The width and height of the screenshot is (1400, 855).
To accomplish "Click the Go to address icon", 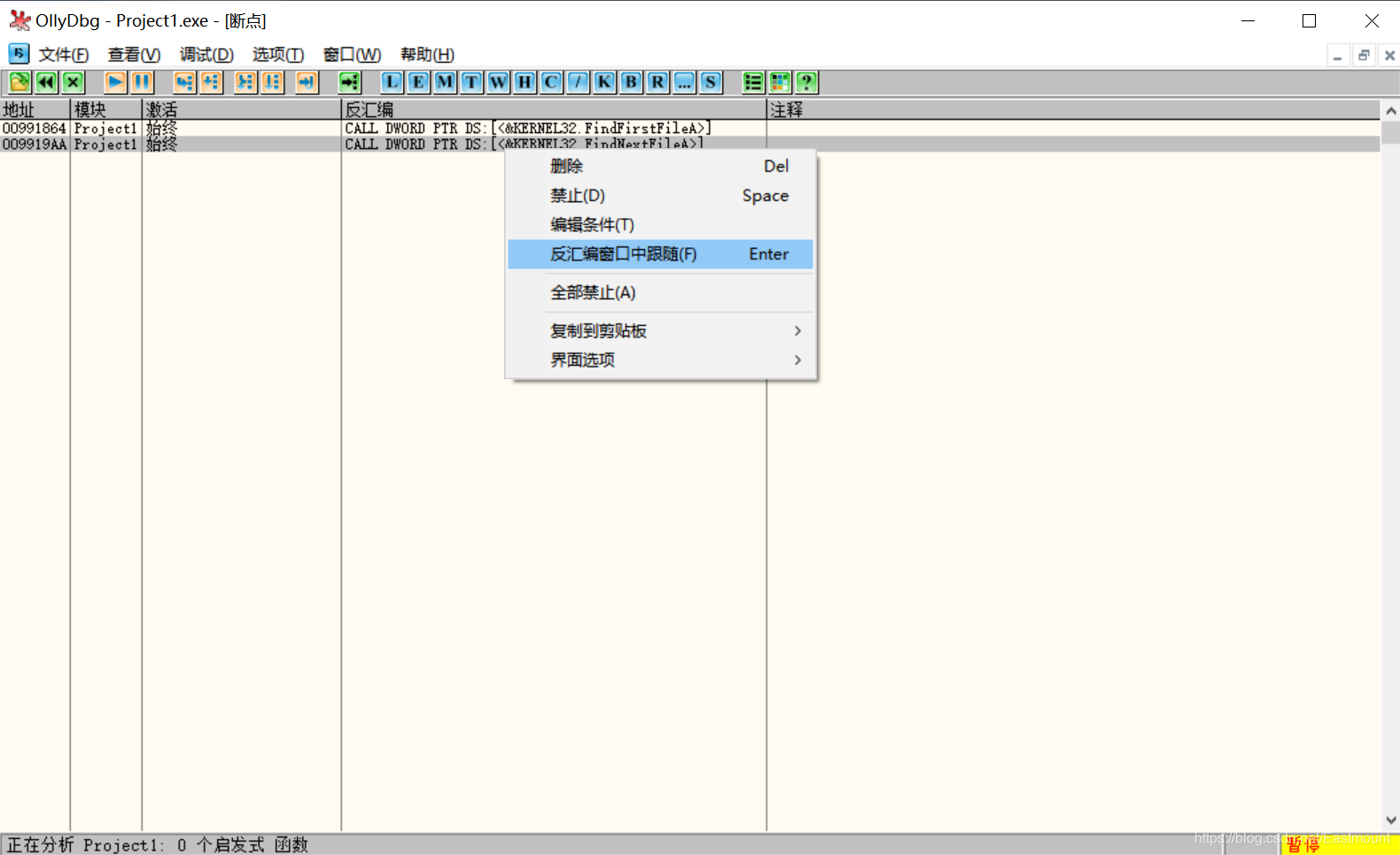I will 350,82.
